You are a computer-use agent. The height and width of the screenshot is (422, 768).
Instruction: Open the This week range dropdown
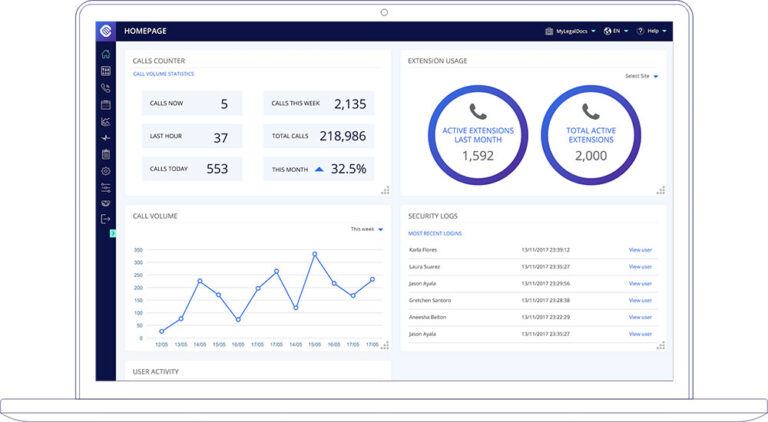[367, 229]
